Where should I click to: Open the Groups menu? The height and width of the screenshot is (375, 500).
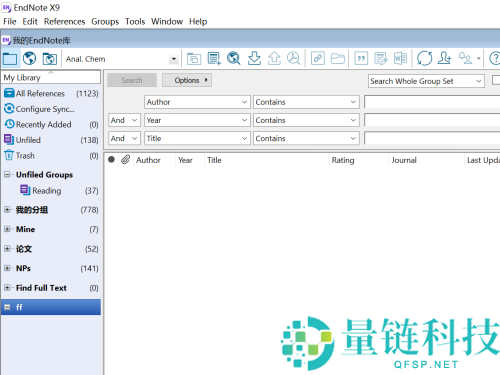(105, 22)
